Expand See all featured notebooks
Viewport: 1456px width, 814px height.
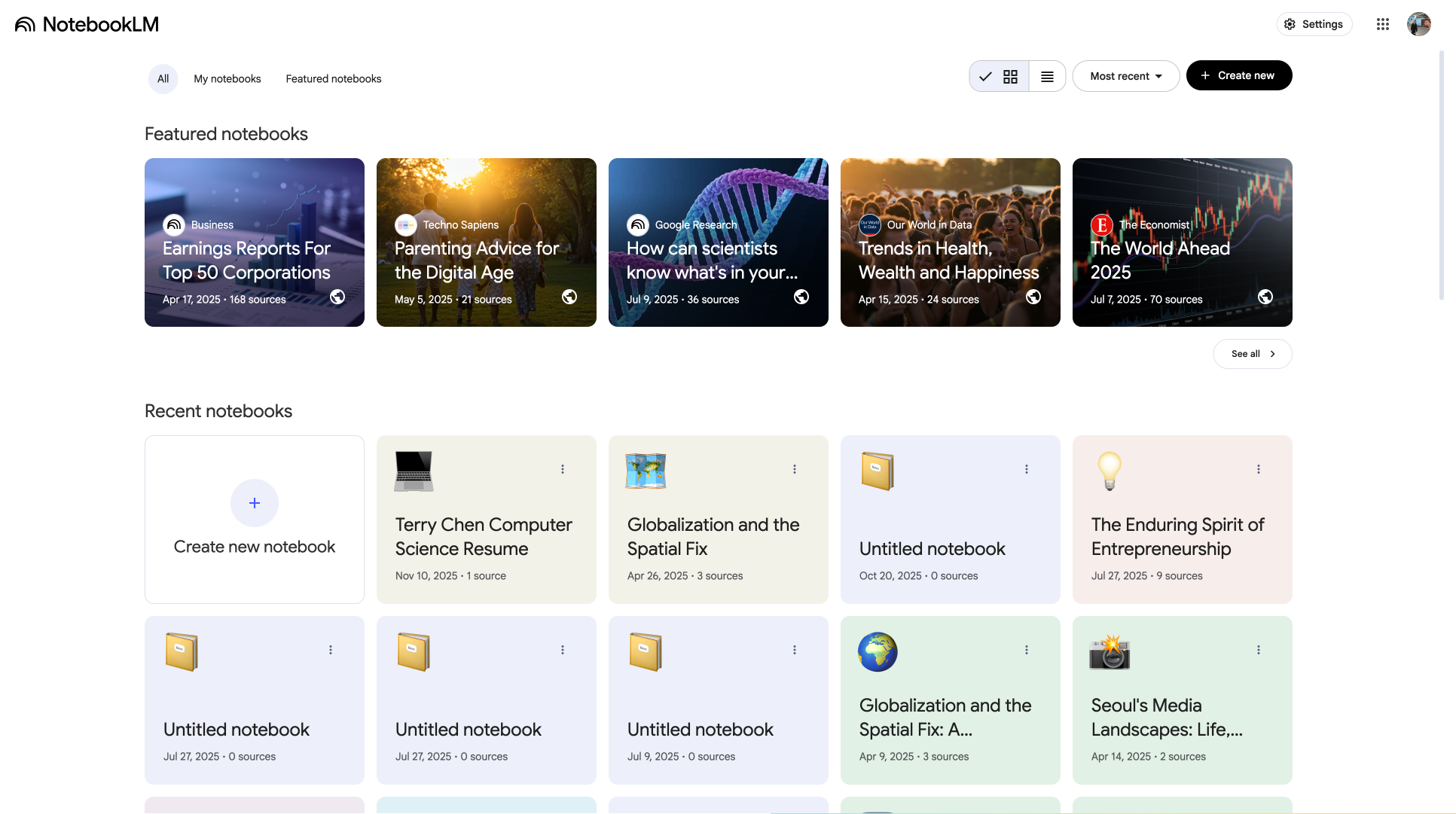(x=1252, y=353)
